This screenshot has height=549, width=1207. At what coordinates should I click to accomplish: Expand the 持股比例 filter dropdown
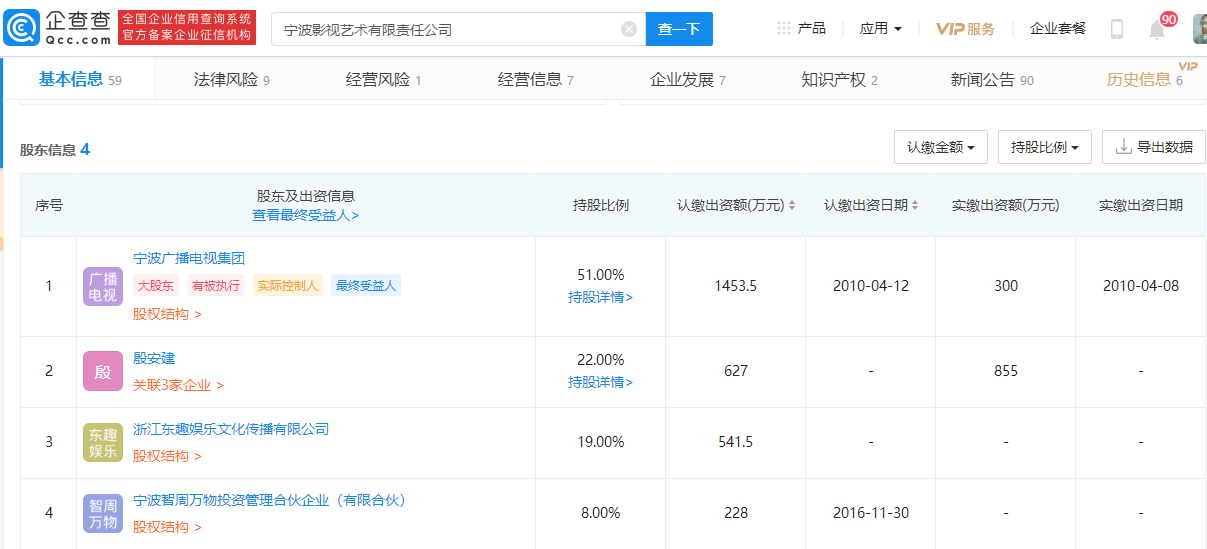[1045, 147]
